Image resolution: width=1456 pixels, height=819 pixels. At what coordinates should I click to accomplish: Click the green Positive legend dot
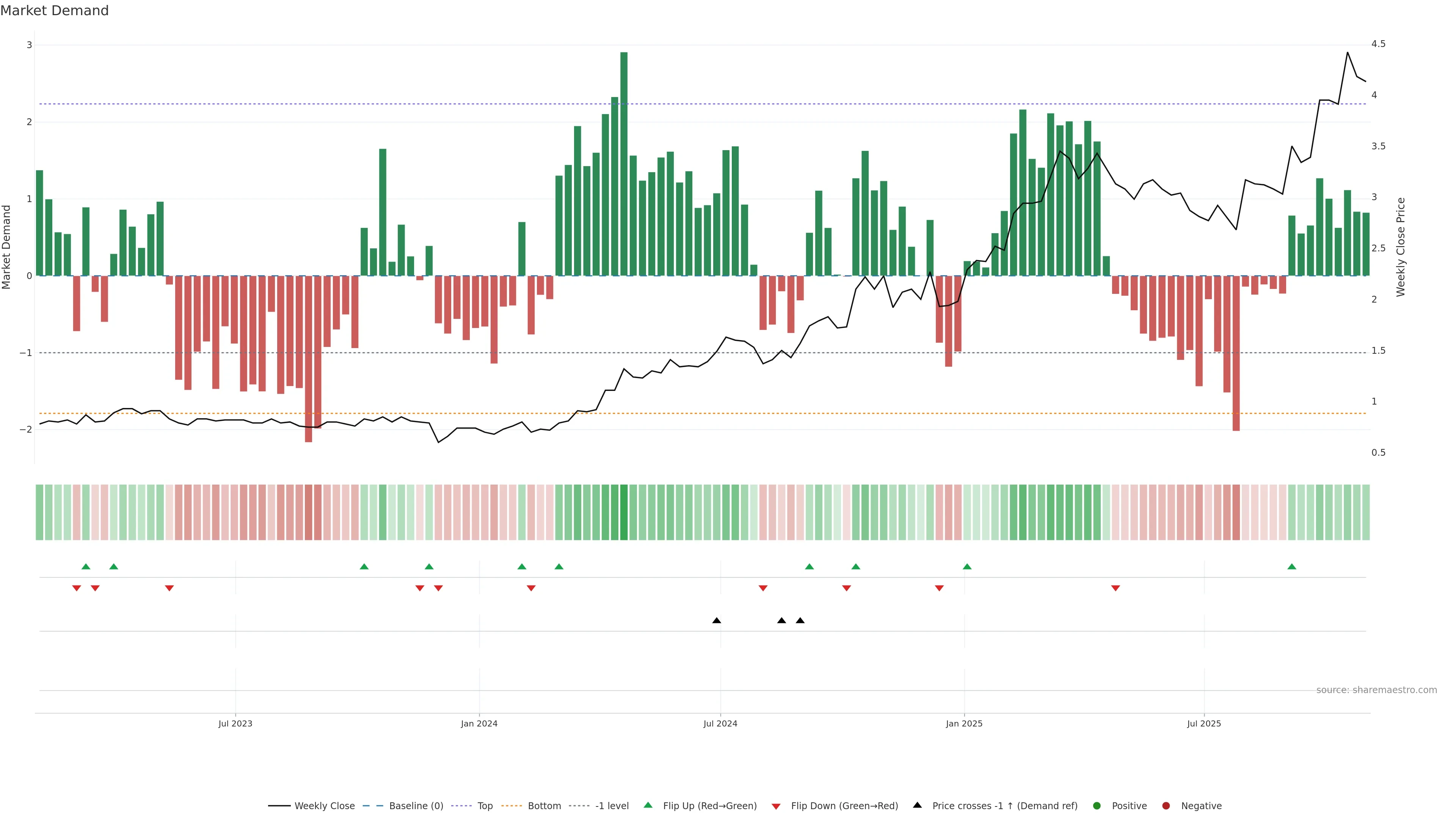(1097, 806)
